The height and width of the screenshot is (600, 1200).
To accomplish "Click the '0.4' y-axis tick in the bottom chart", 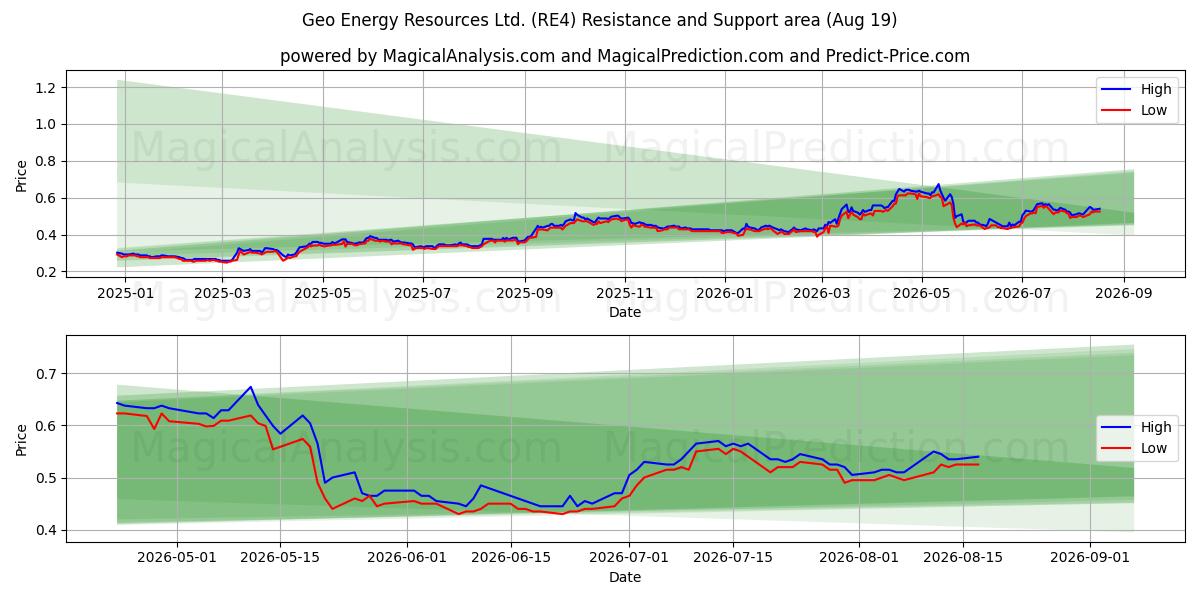I will click(48, 531).
